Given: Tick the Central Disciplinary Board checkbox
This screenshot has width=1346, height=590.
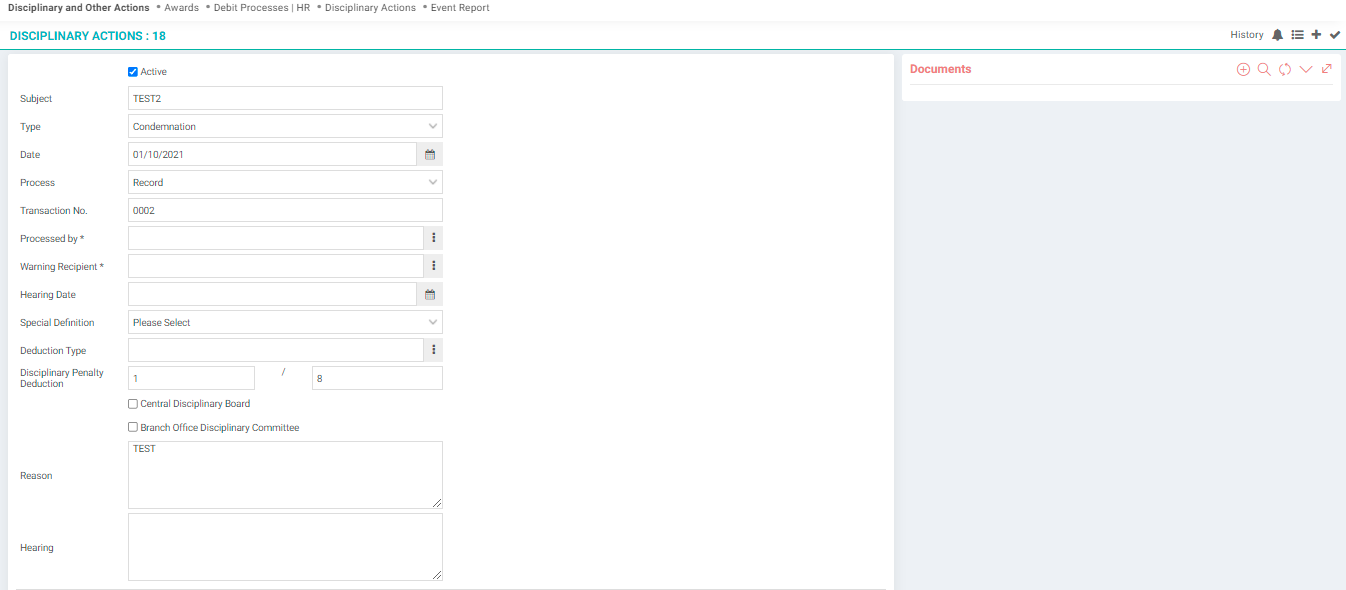Looking at the screenshot, I should (x=133, y=404).
